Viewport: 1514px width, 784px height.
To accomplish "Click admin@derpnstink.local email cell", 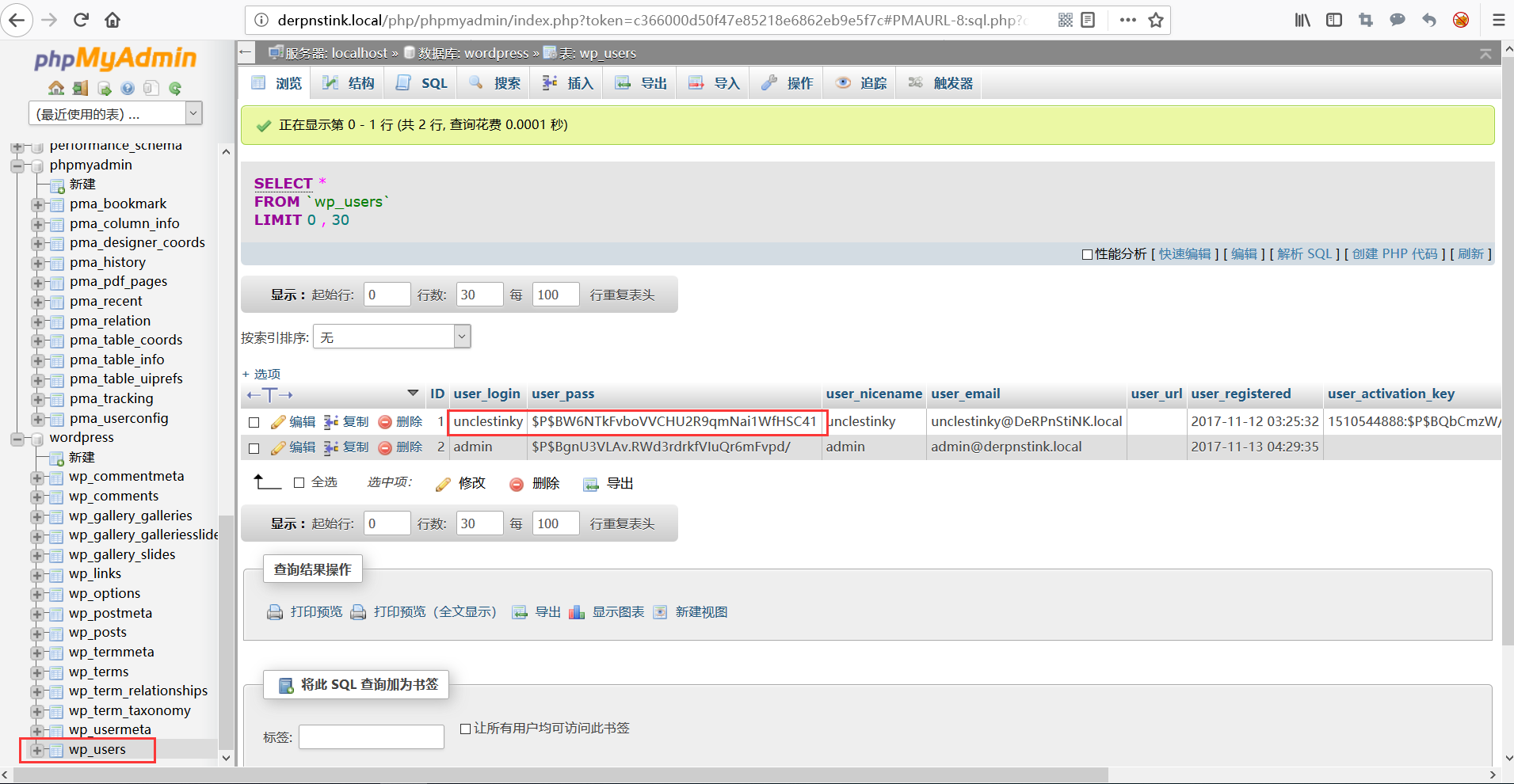I will (x=1006, y=447).
